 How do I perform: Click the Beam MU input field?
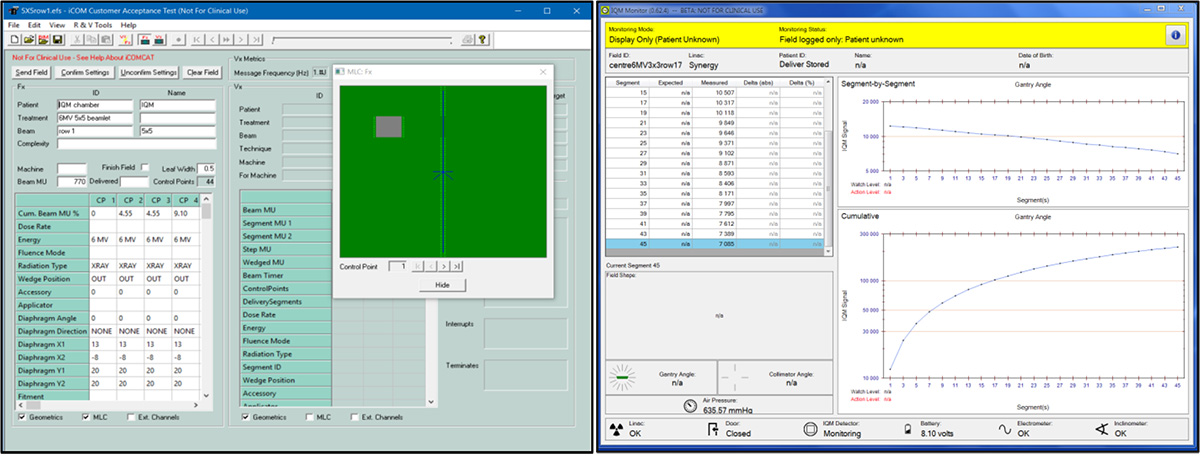click(72, 182)
